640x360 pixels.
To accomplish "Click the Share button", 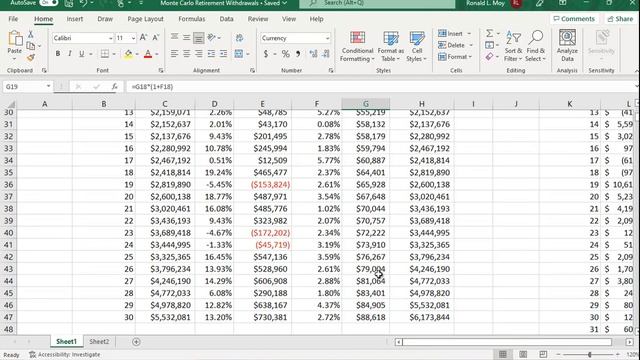I will 620,19.
